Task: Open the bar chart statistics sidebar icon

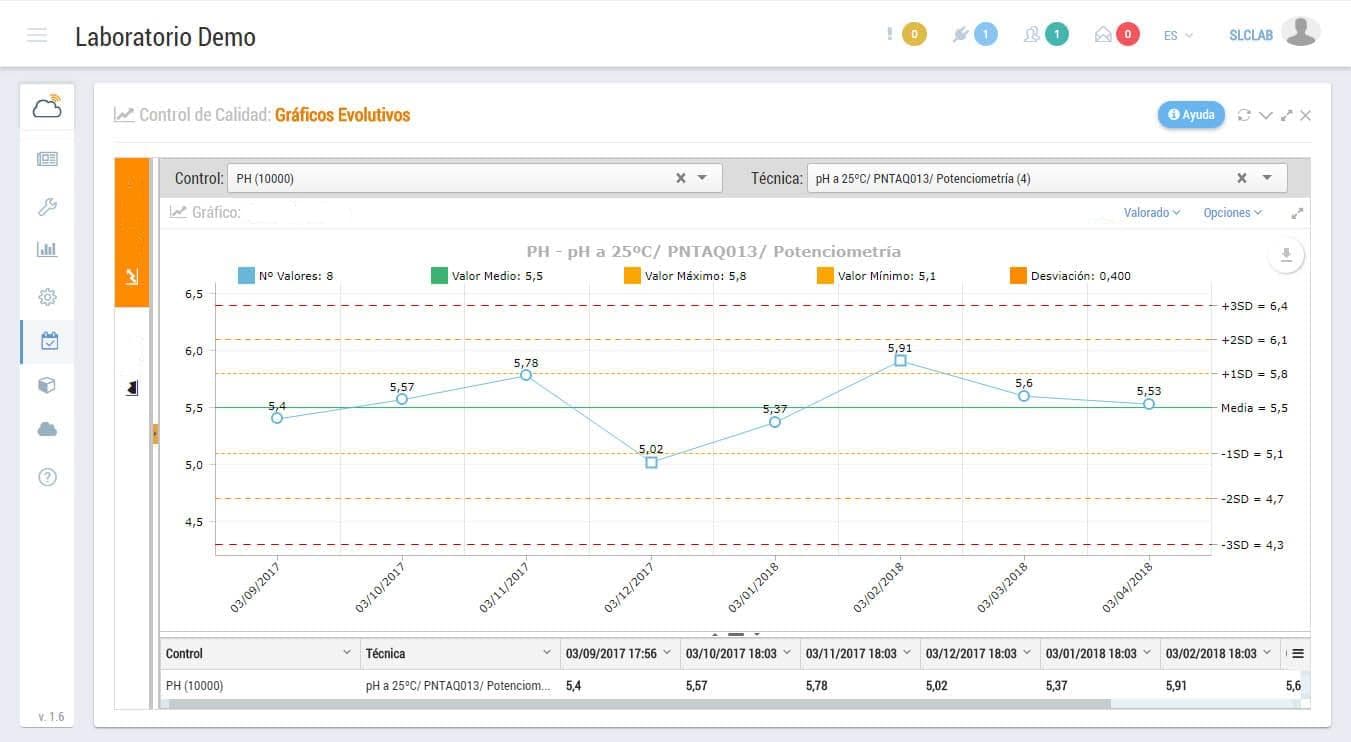Action: tap(47, 249)
